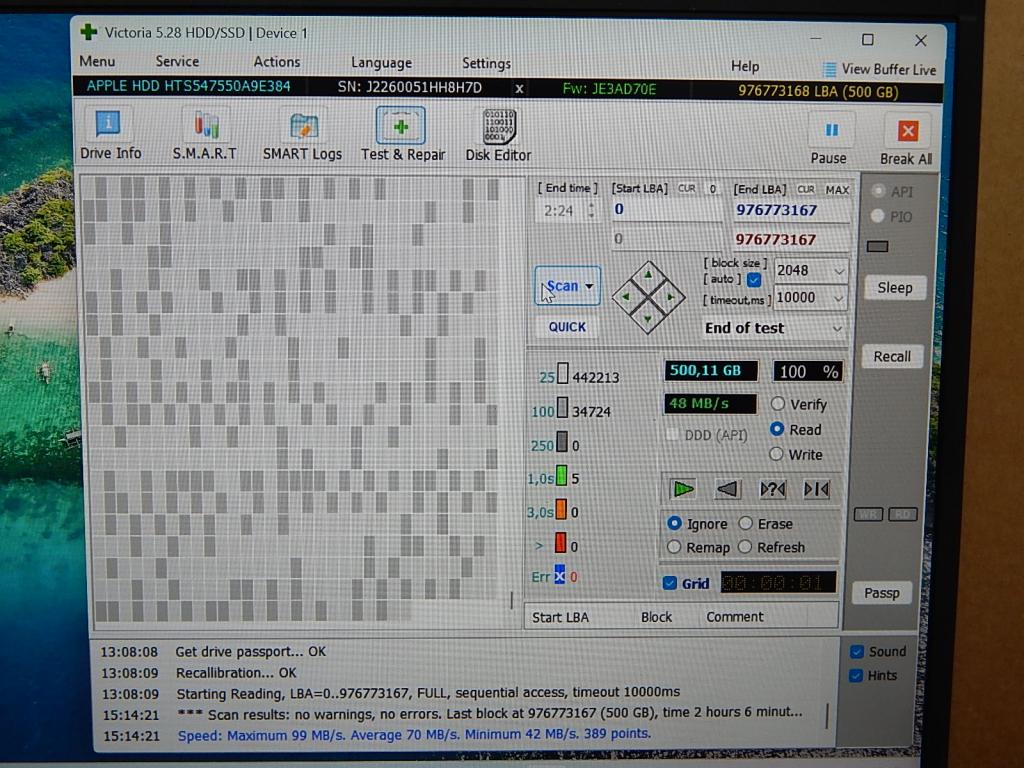1024x768 pixels.
Task: Open the Service menu
Action: [177, 61]
